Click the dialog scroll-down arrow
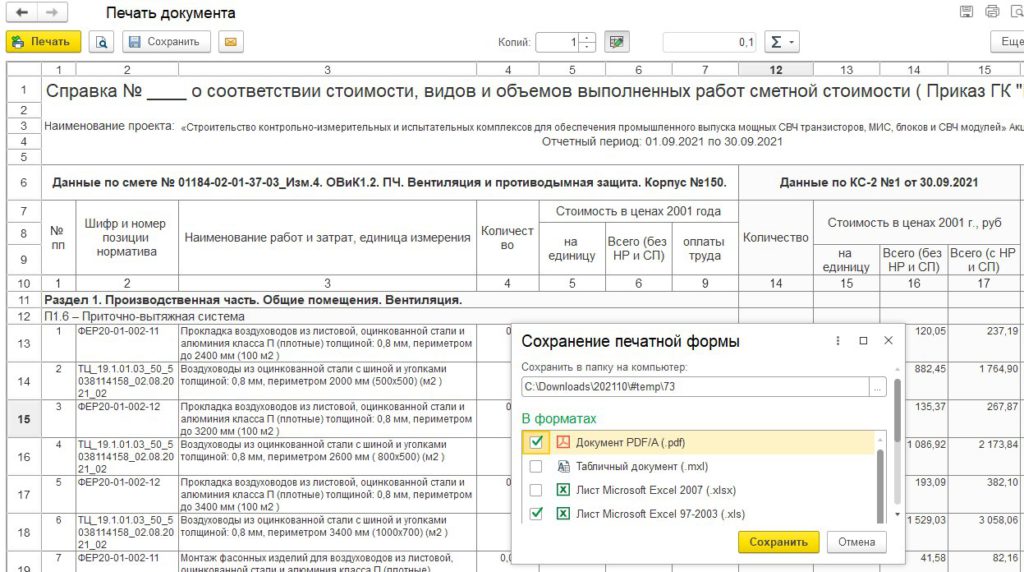Viewport: 1024px width, 572px height. (x=897, y=515)
